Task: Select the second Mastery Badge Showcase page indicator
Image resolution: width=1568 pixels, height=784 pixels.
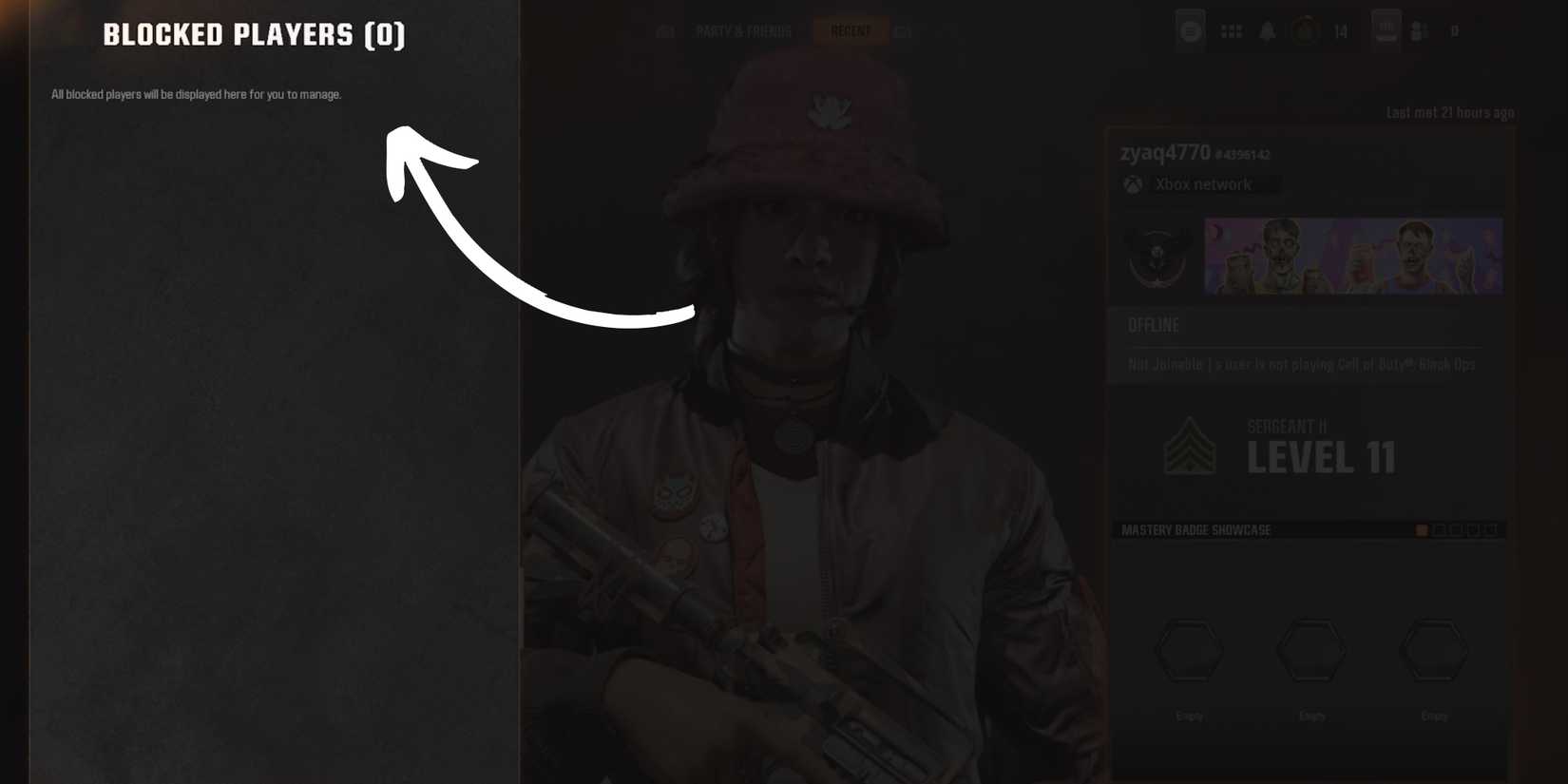Action: tap(1439, 530)
